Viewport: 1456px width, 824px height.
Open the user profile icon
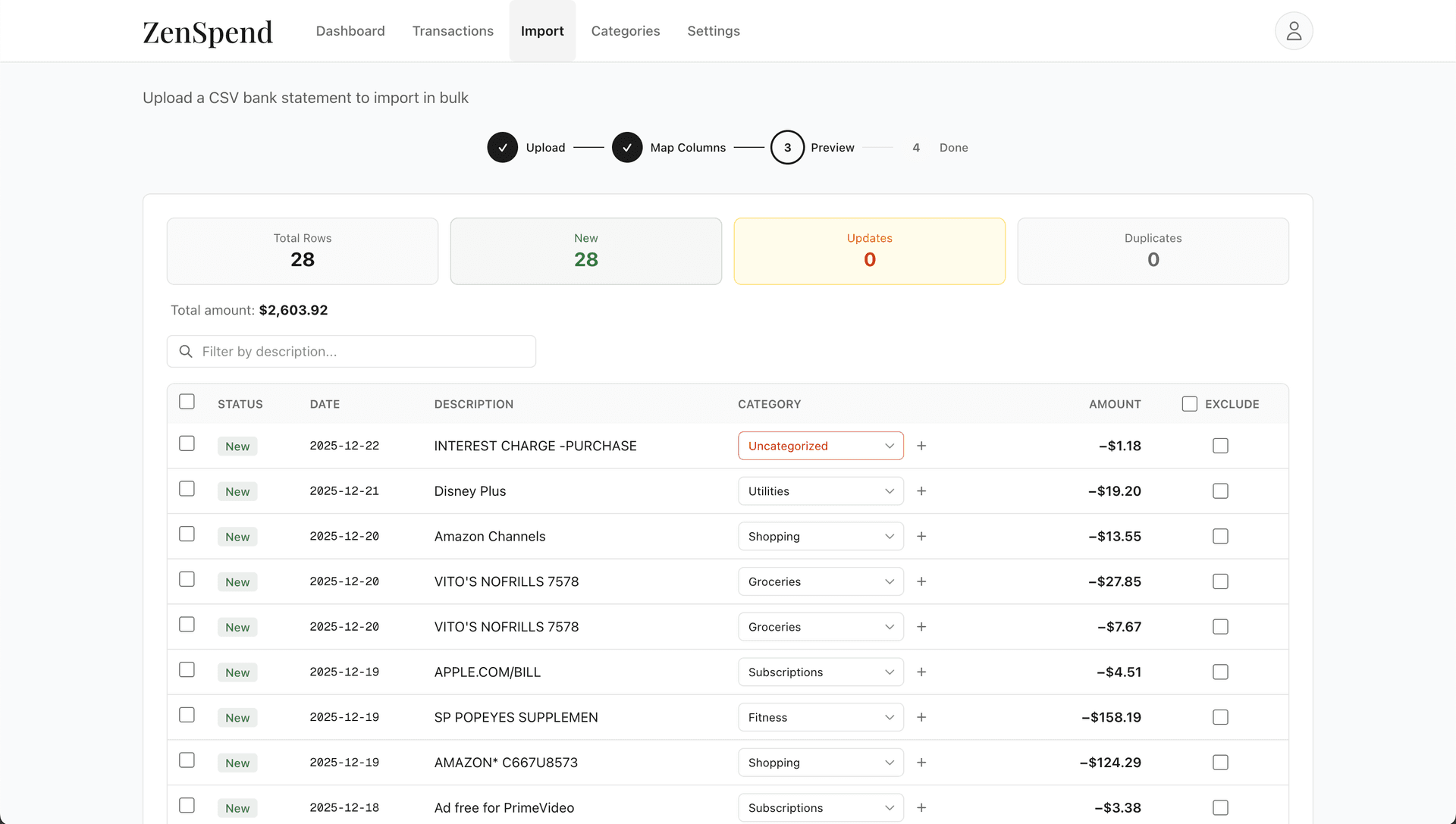(x=1294, y=30)
